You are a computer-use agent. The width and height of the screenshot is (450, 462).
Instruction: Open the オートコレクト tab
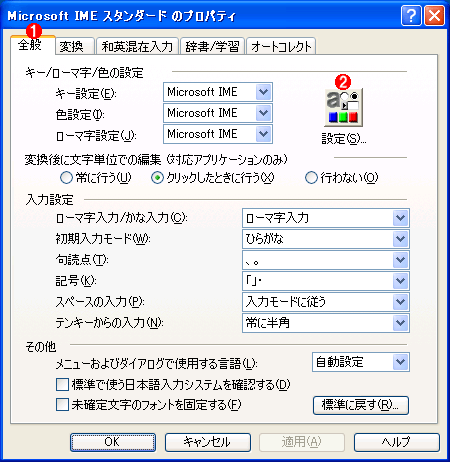point(281,46)
